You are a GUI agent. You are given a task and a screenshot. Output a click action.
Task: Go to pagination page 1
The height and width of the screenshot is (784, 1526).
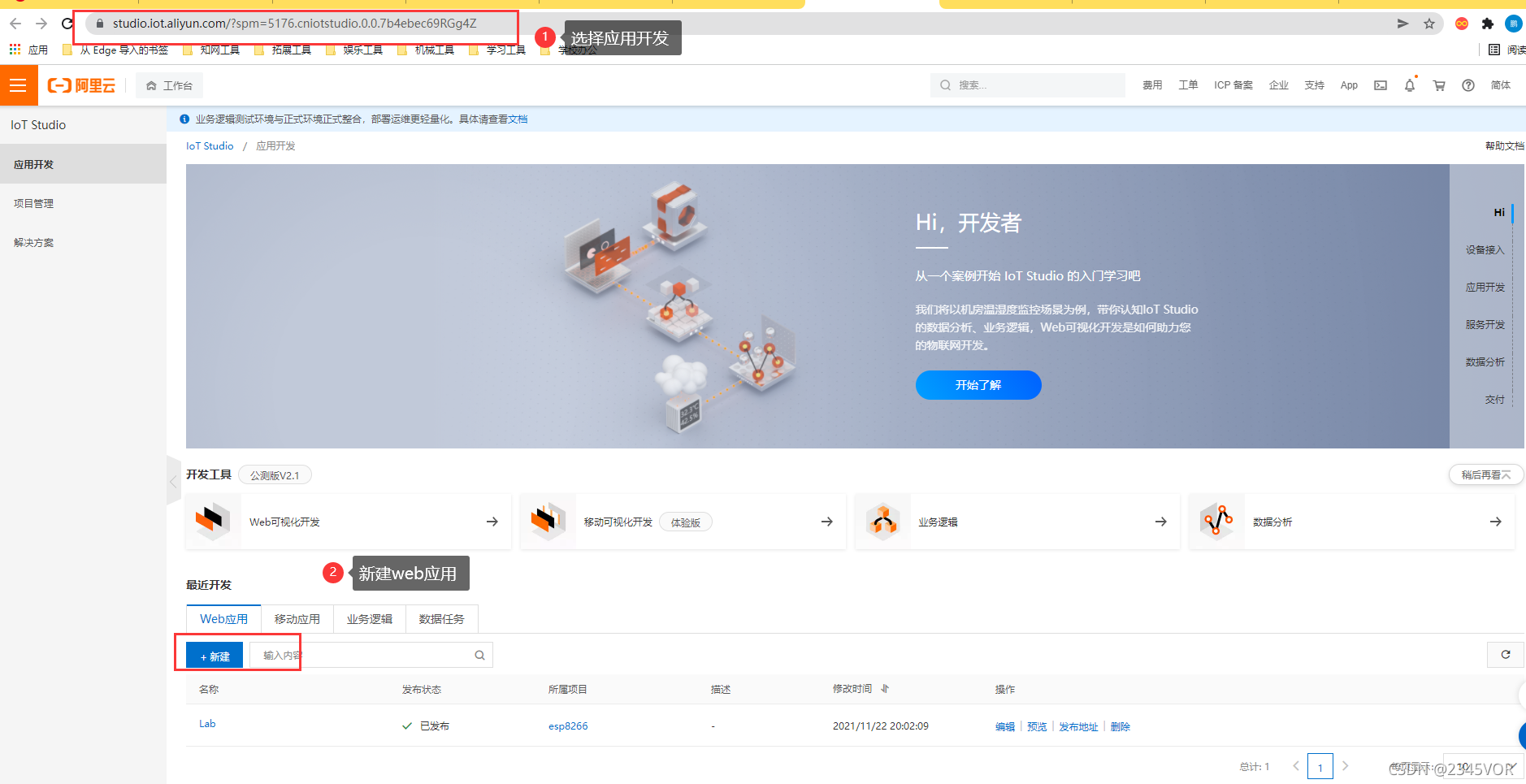[x=1320, y=767]
